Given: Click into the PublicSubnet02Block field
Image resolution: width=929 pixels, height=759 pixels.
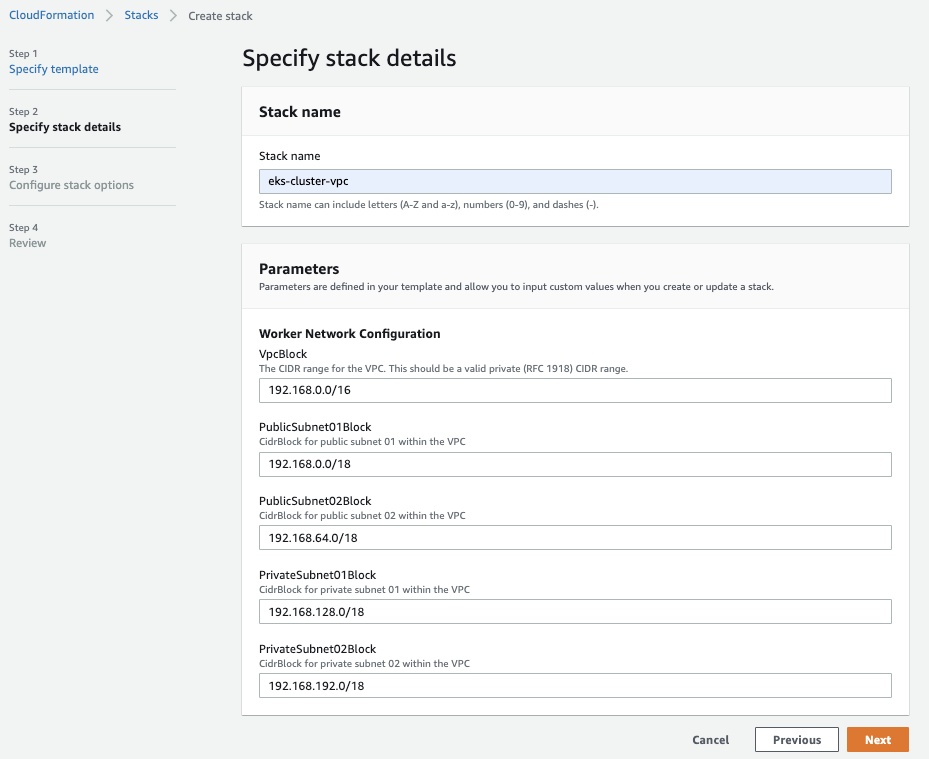Looking at the screenshot, I should (x=575, y=538).
